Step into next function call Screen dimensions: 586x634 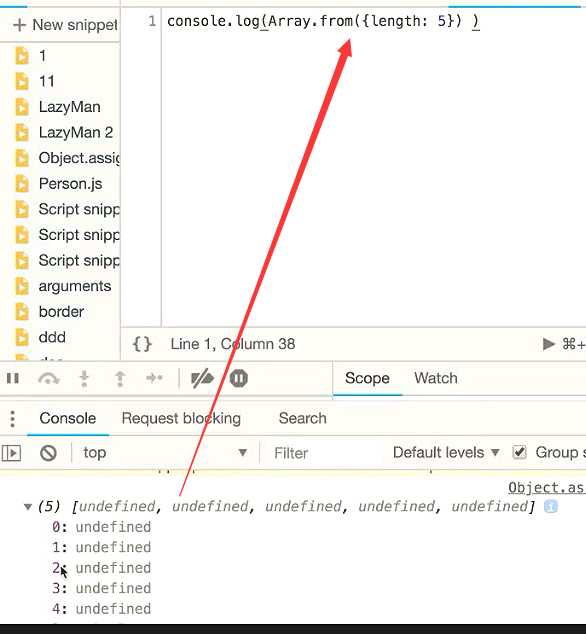click(84, 378)
